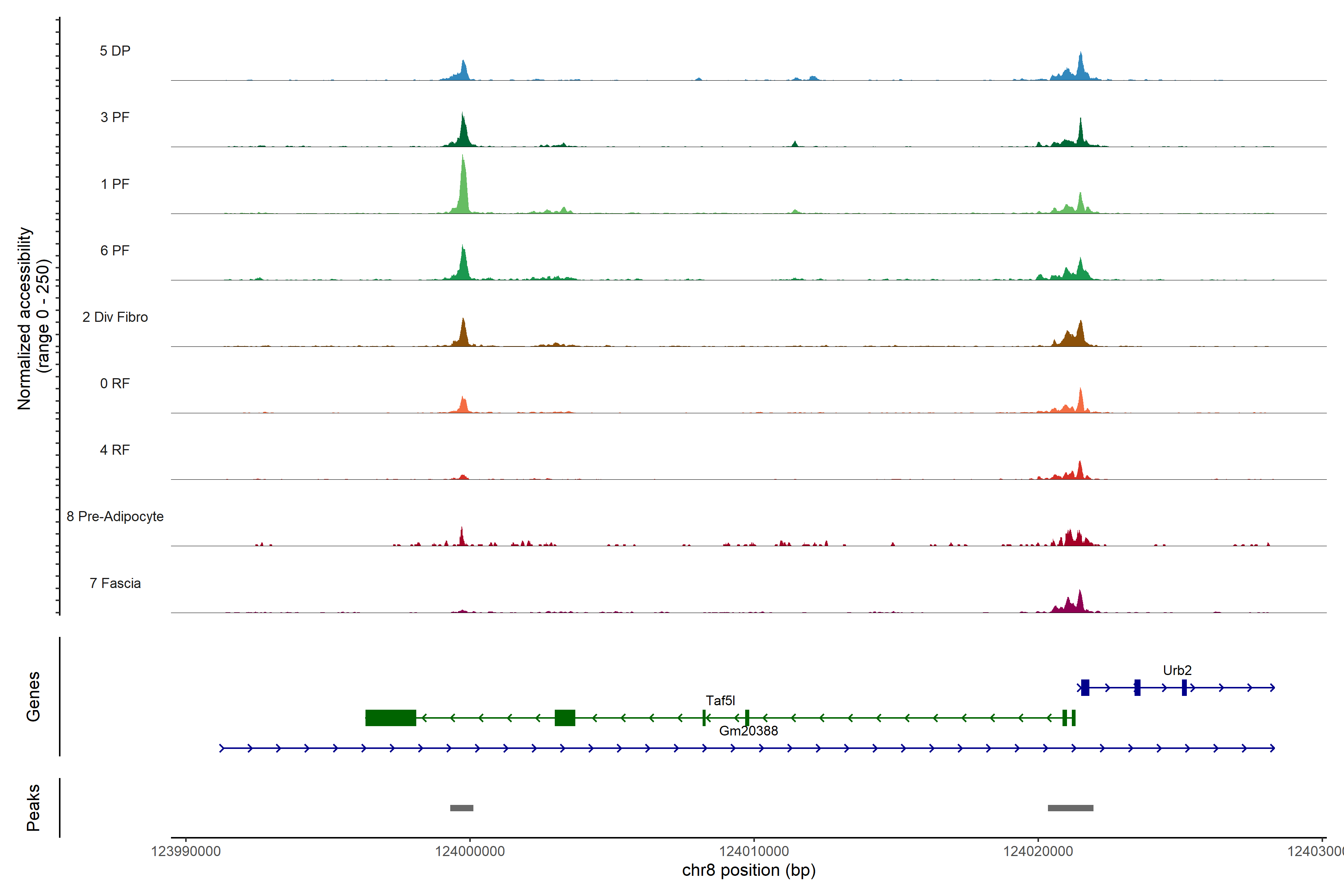Click the smaller green Taf5l exon block

pos(564,718)
